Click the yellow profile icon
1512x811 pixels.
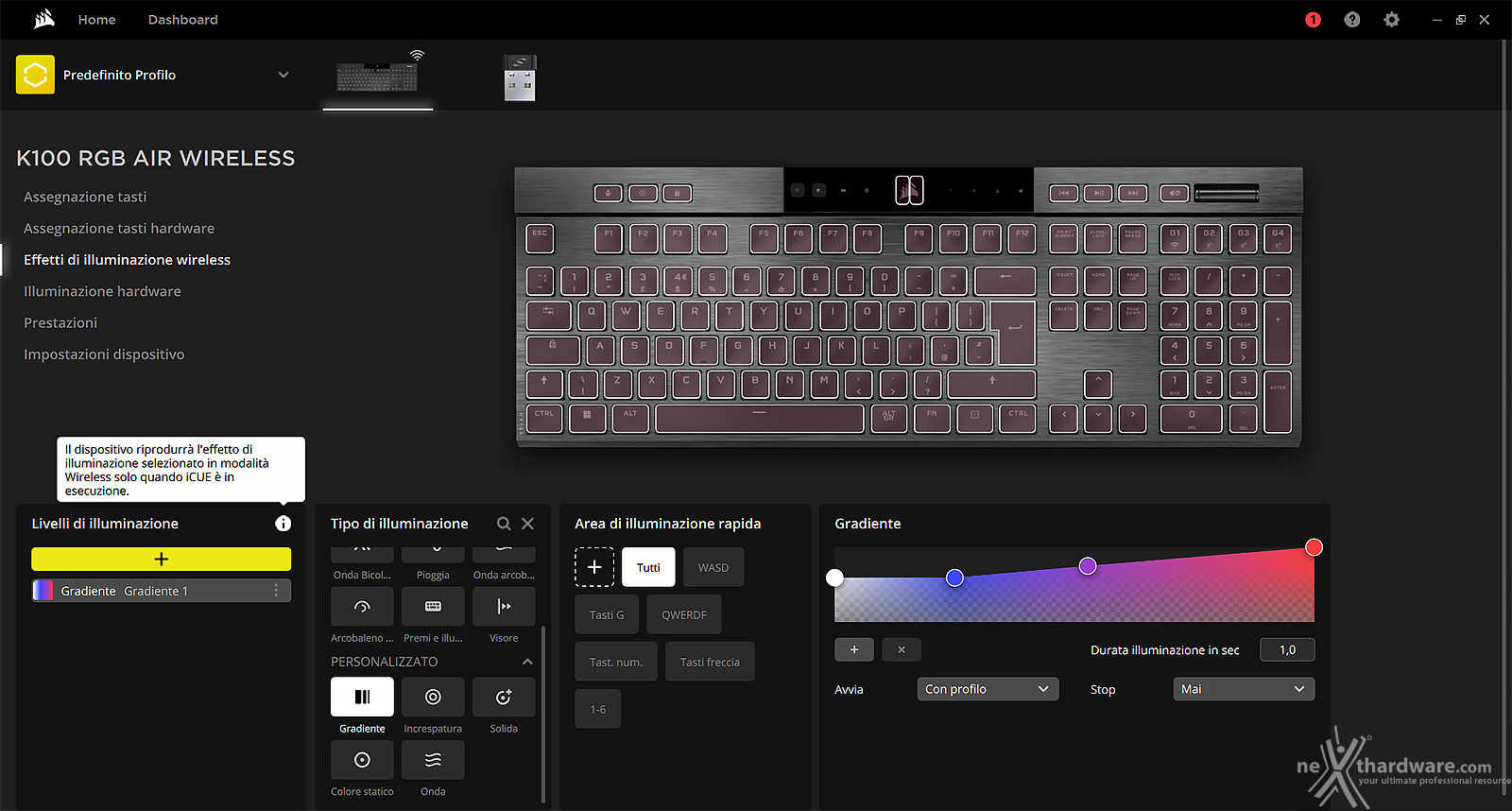35,75
